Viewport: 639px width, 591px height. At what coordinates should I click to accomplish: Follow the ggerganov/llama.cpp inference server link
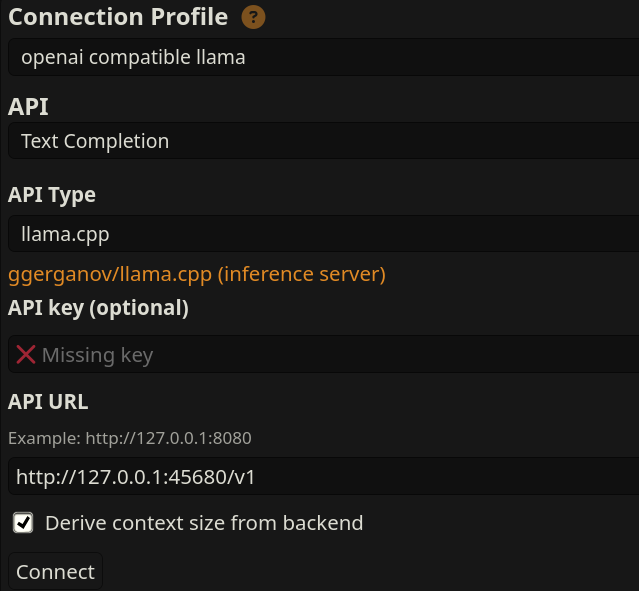click(197, 274)
